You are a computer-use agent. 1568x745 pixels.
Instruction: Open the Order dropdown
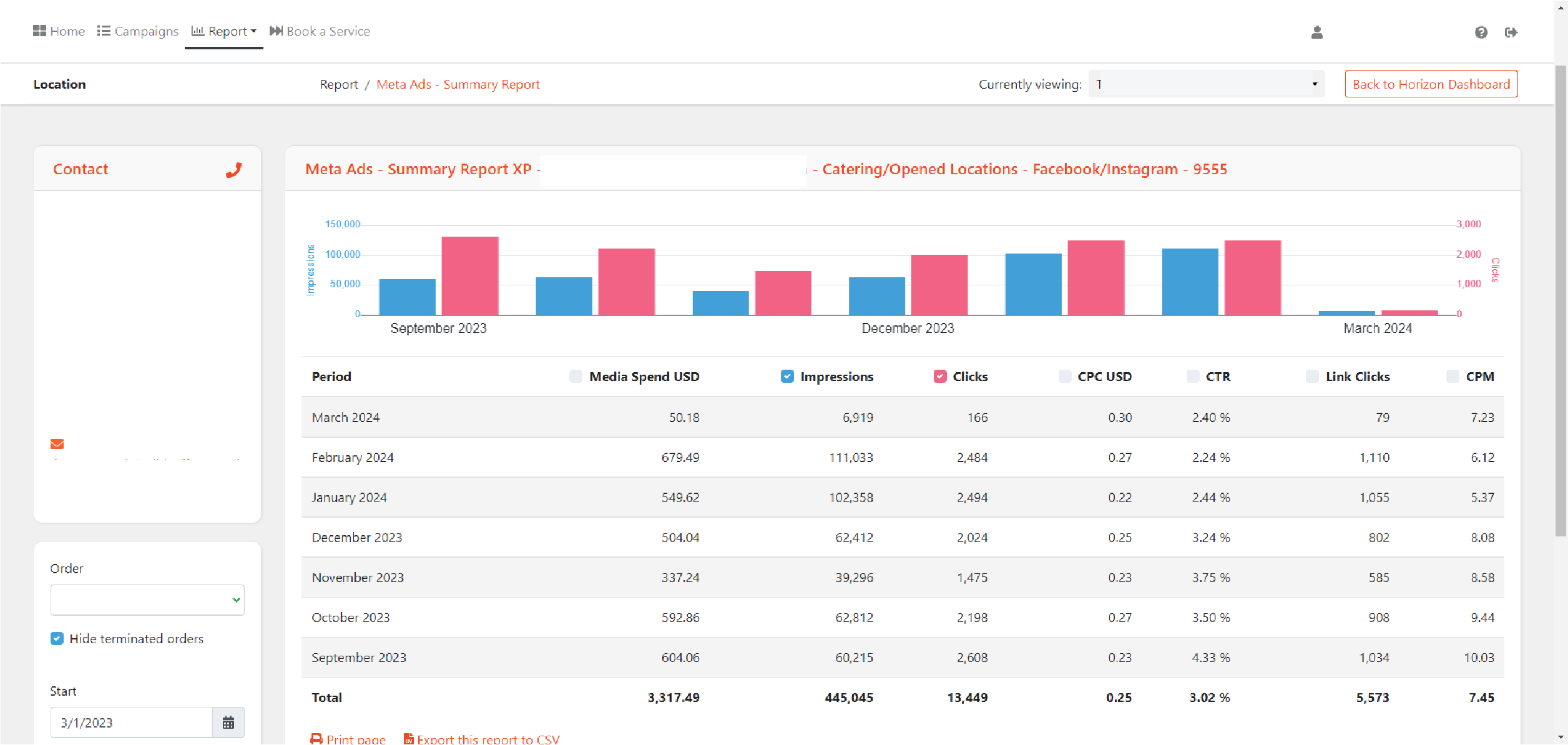pyautogui.click(x=147, y=600)
